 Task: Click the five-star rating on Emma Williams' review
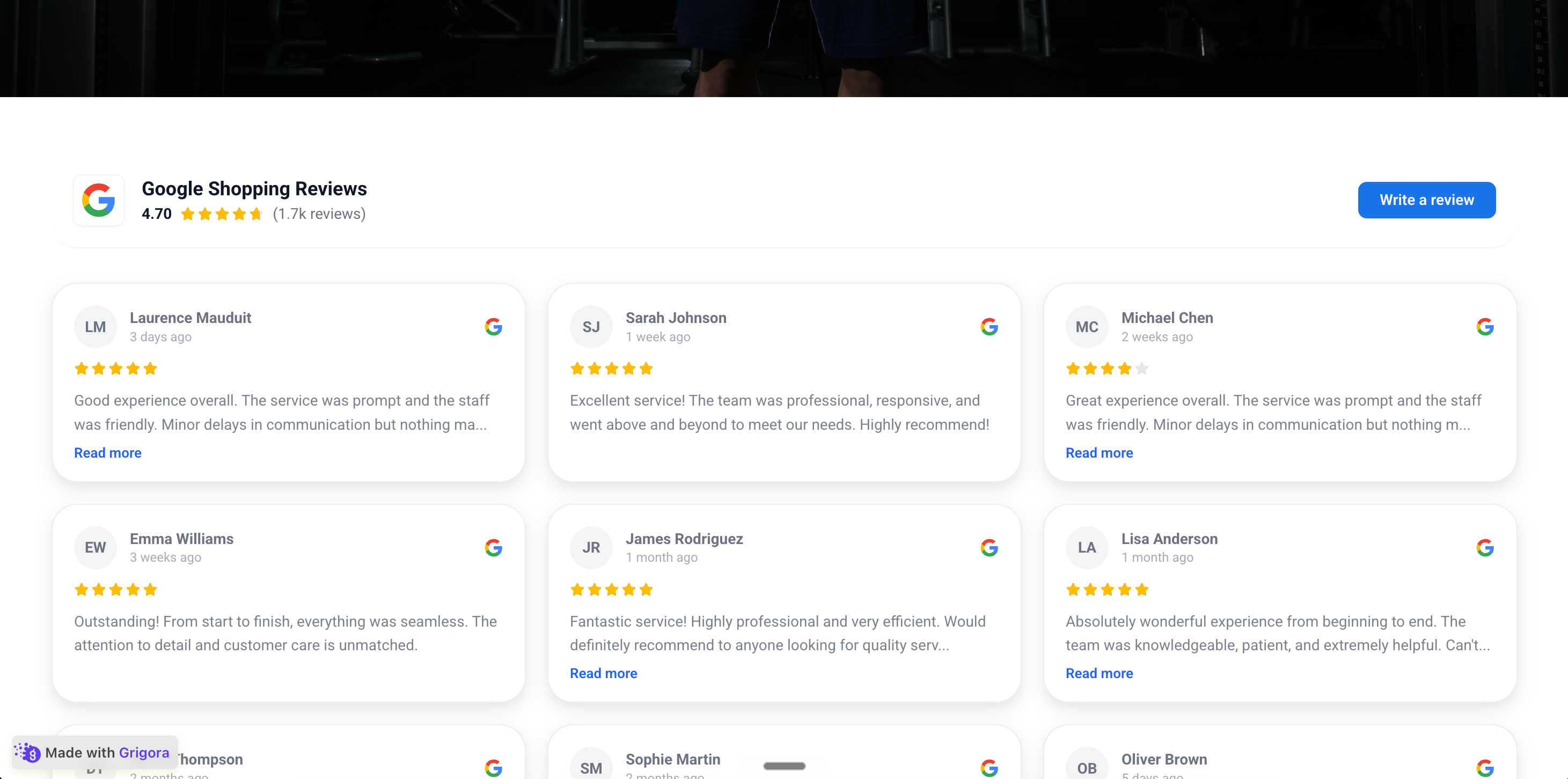pyautogui.click(x=116, y=589)
